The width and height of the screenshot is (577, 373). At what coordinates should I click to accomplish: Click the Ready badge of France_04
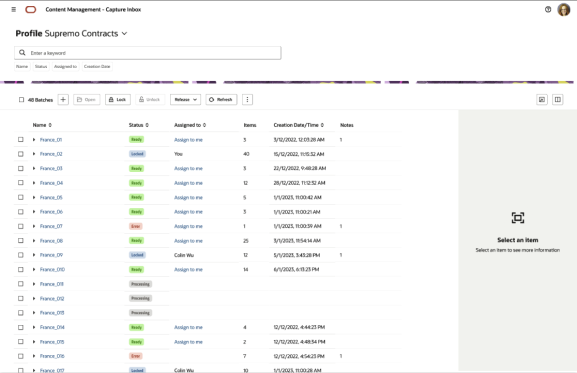137,183
